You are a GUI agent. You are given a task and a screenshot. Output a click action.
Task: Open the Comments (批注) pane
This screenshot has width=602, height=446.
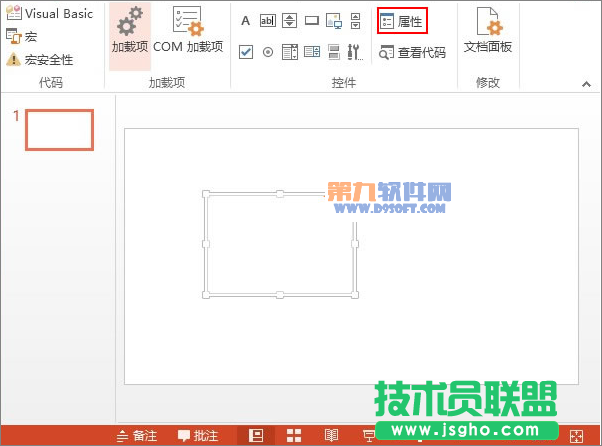(x=198, y=436)
